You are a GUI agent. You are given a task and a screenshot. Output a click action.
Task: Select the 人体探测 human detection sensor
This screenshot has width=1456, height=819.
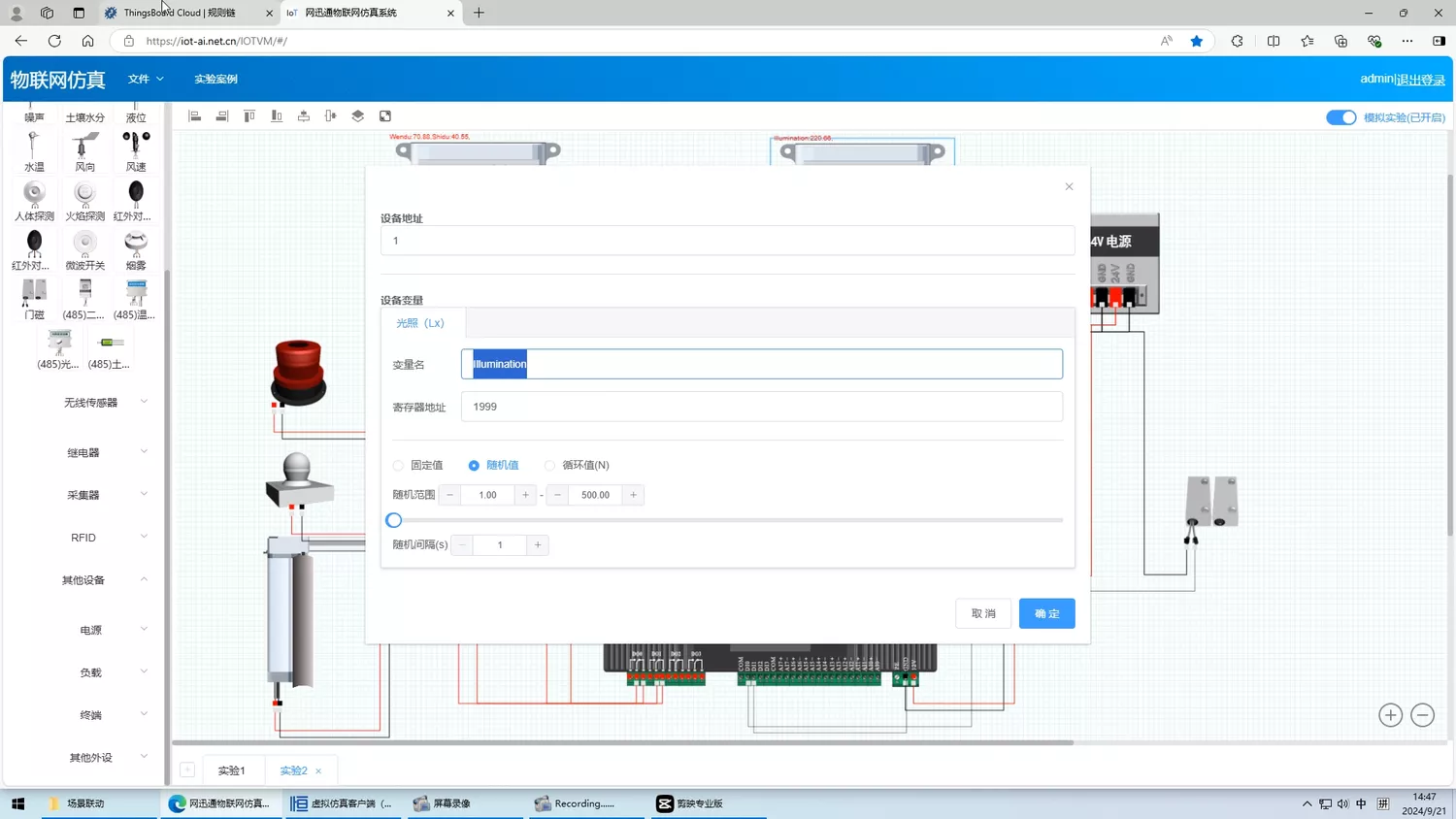click(34, 200)
